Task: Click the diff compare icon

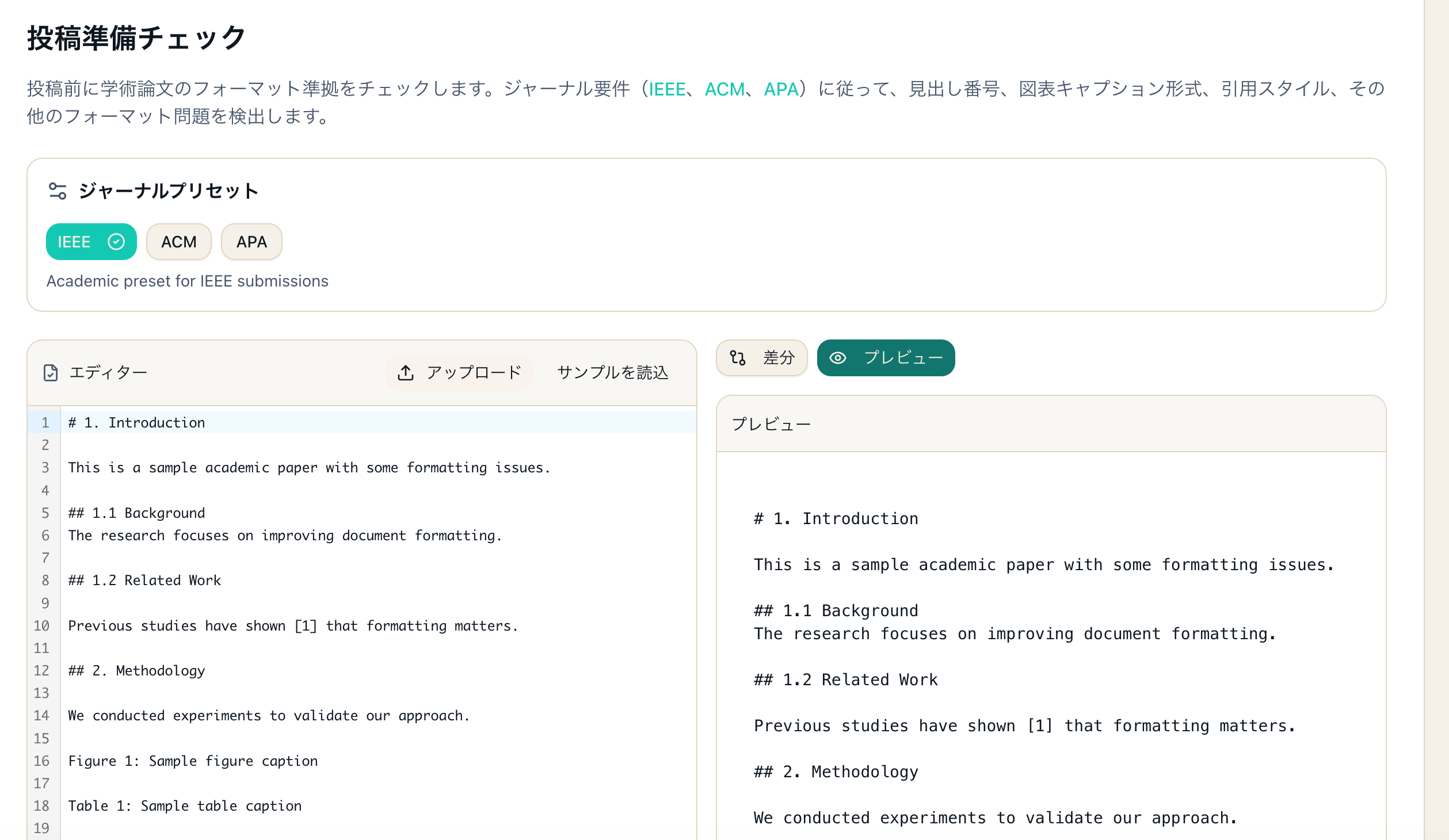Action: (738, 358)
